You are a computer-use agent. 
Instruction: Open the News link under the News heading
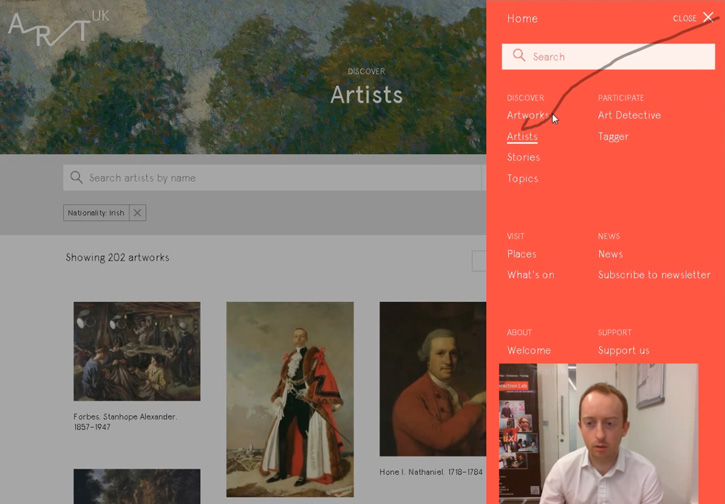coord(610,254)
